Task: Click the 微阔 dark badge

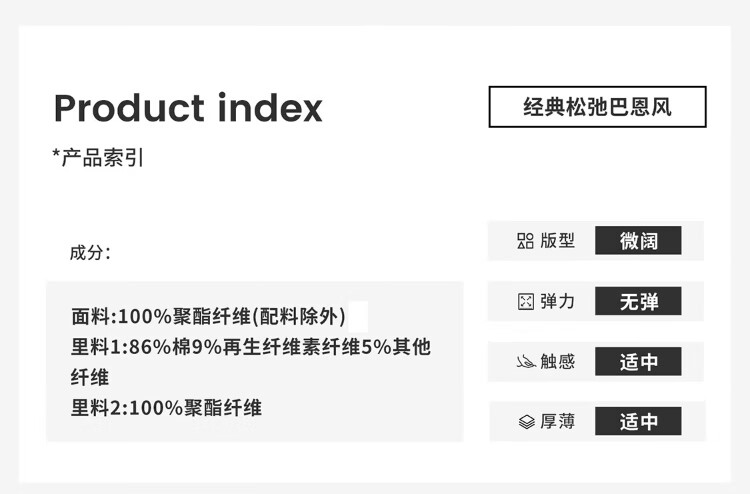Action: pyautogui.click(x=638, y=241)
